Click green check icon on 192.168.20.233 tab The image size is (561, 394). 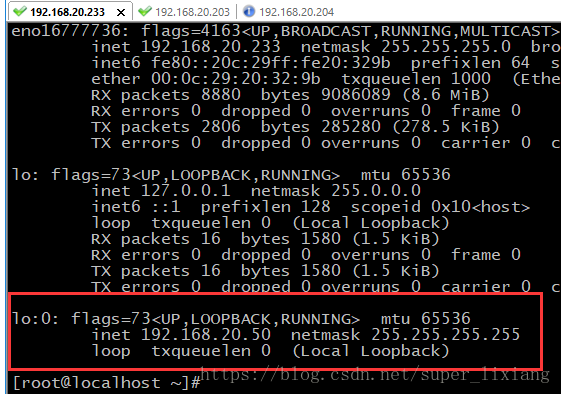click(19, 11)
